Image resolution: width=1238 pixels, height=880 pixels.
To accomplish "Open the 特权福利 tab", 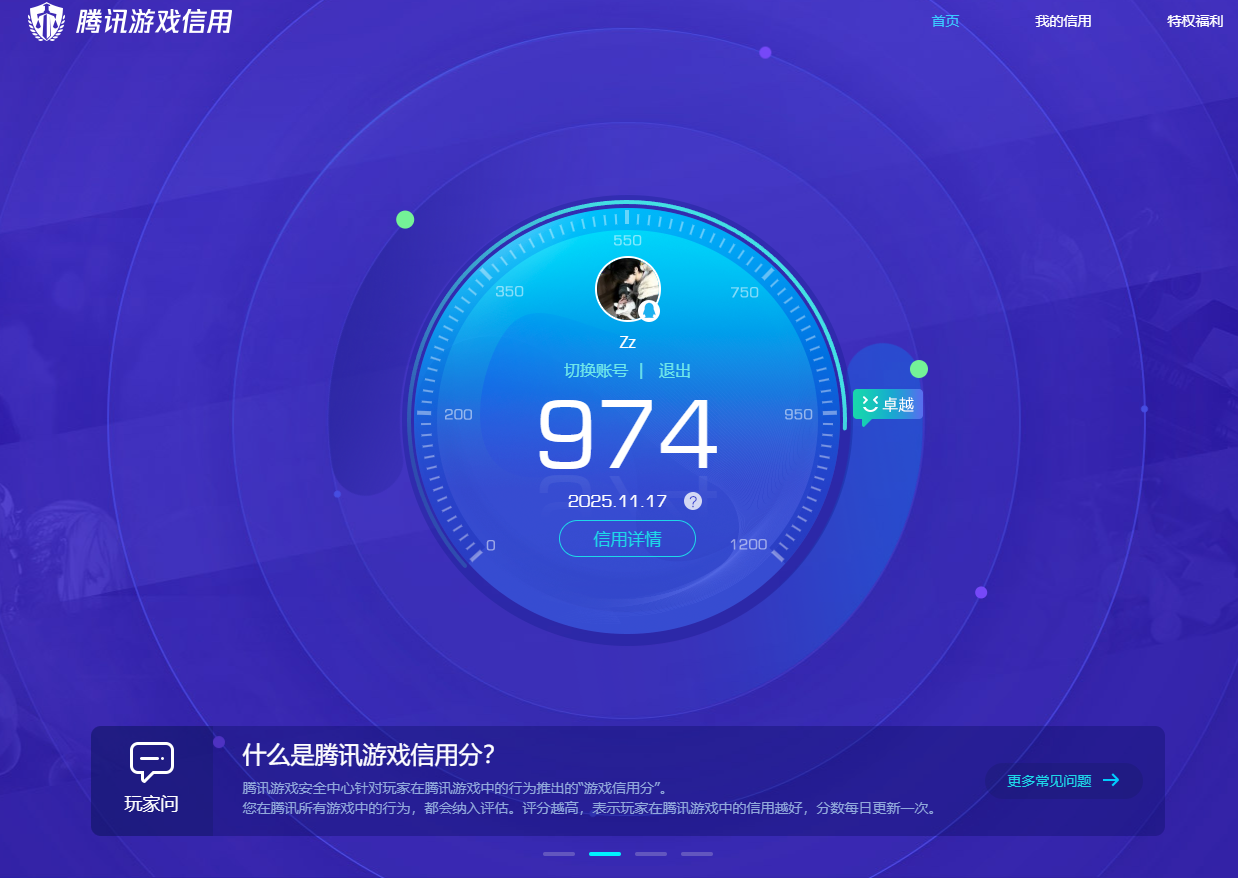I will 1193,20.
